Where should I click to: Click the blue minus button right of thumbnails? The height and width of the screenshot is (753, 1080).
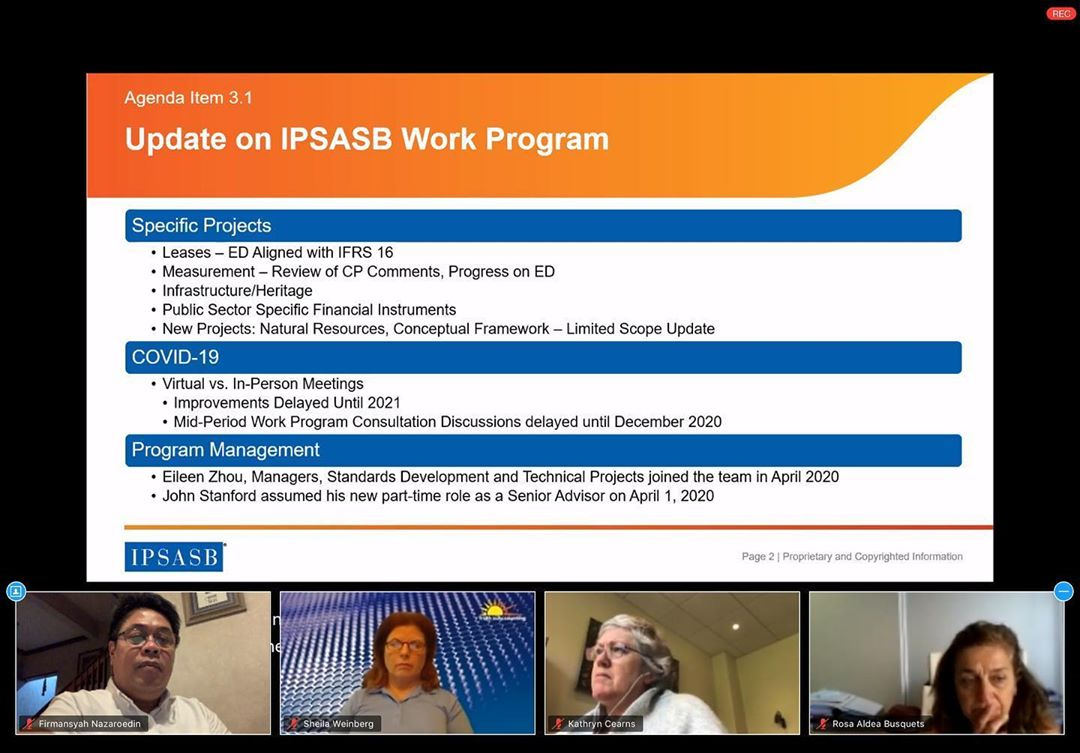1063,591
